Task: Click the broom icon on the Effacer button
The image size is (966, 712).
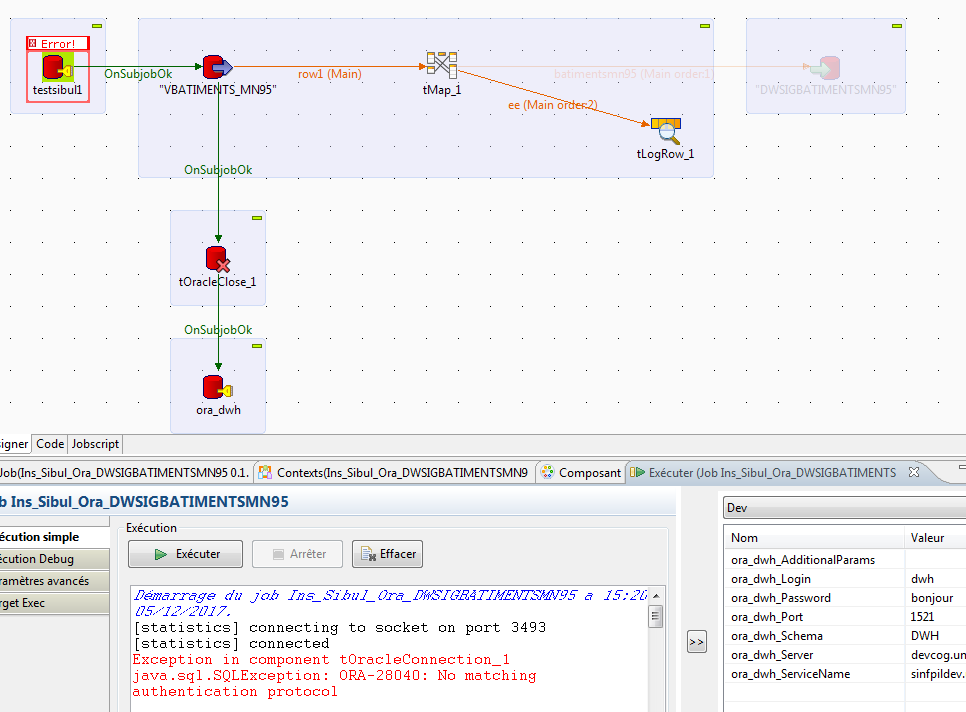Action: pyautogui.click(x=367, y=553)
